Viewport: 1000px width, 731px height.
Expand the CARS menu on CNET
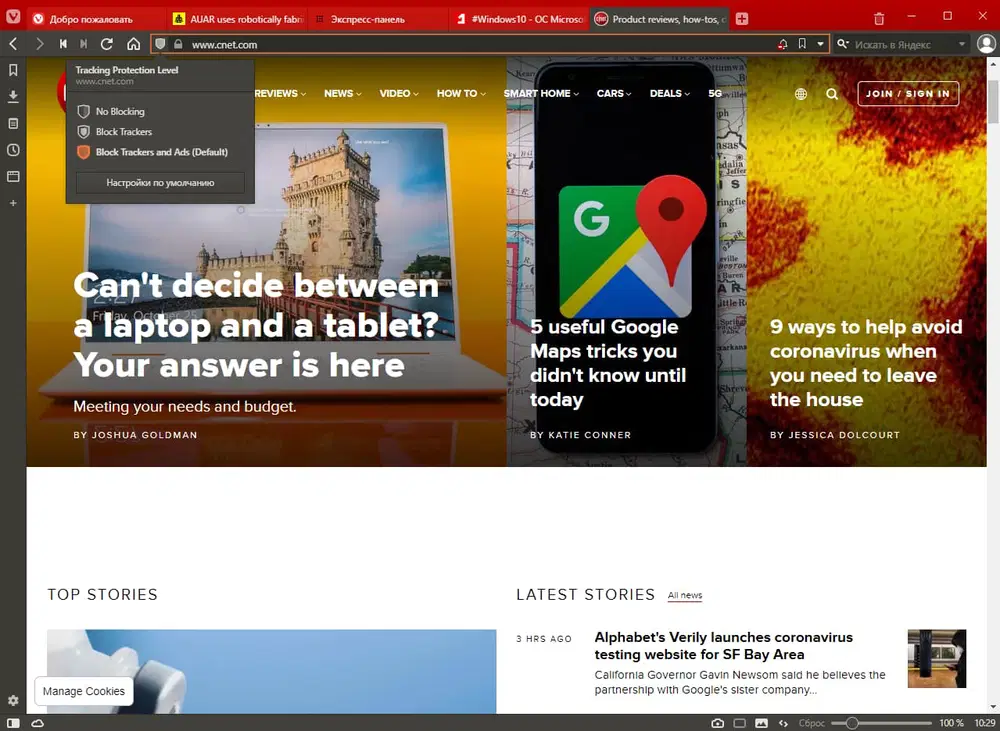pyautogui.click(x=614, y=93)
